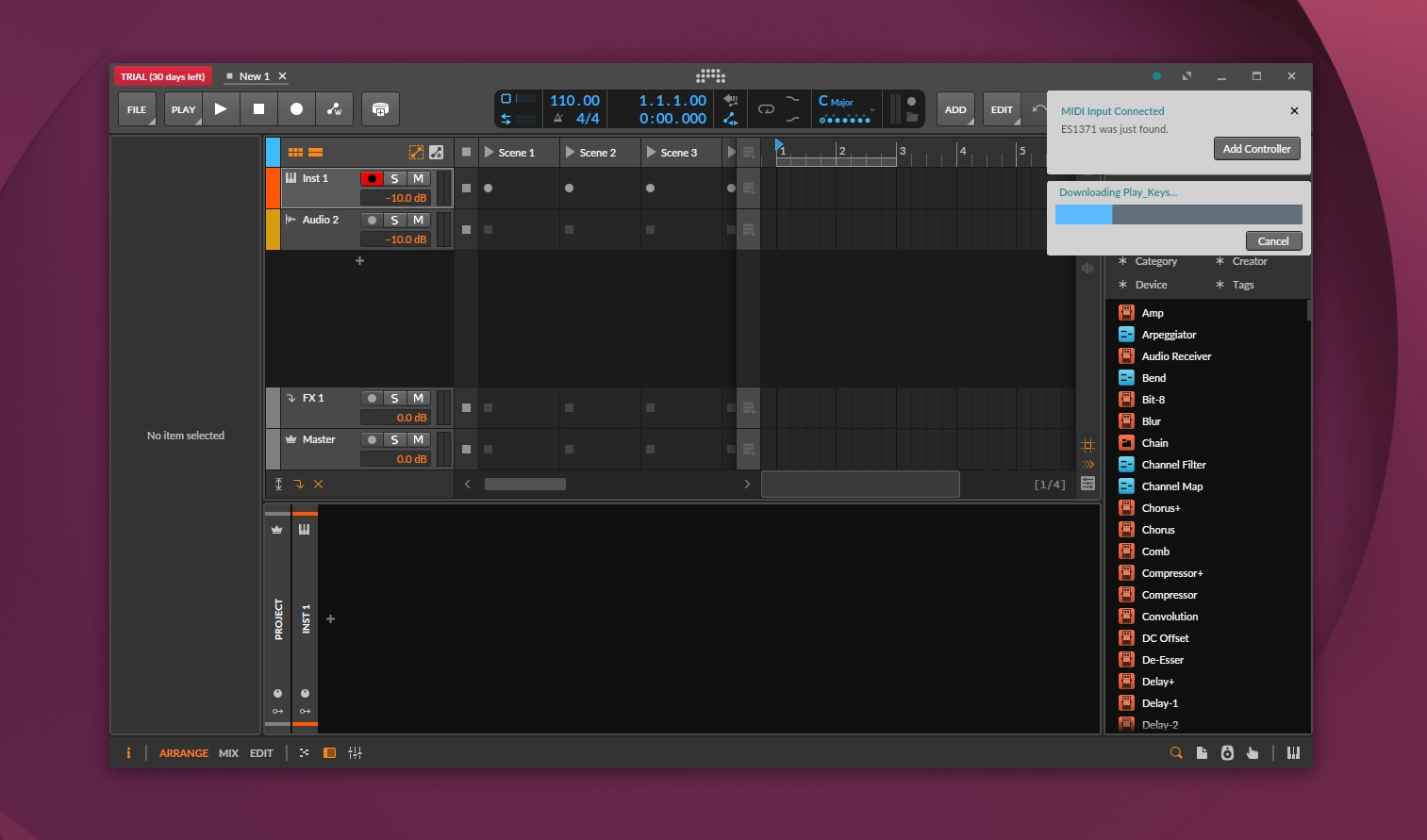Viewport: 1427px width, 840px height.
Task: Click the 4/4 time signature field
Action: coord(588,118)
